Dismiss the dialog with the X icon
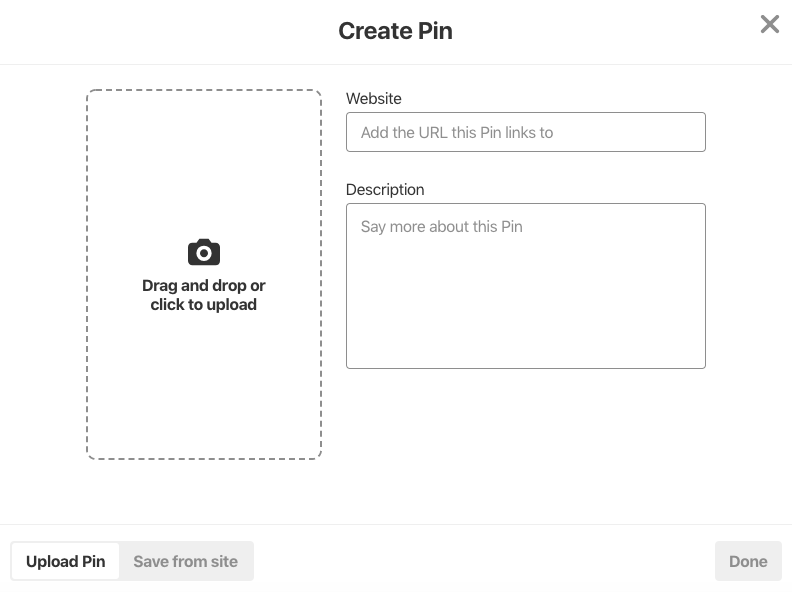The height and width of the screenshot is (592, 792). coord(769,24)
